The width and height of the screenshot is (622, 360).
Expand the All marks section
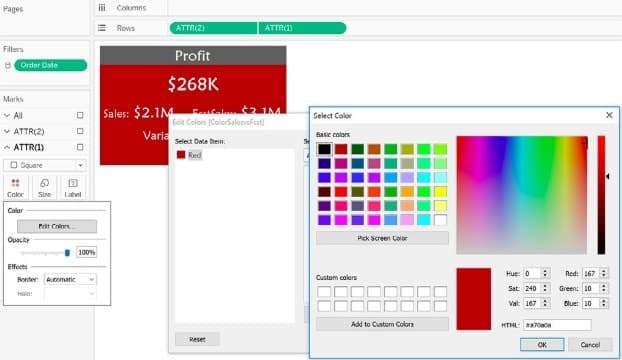(x=7, y=115)
